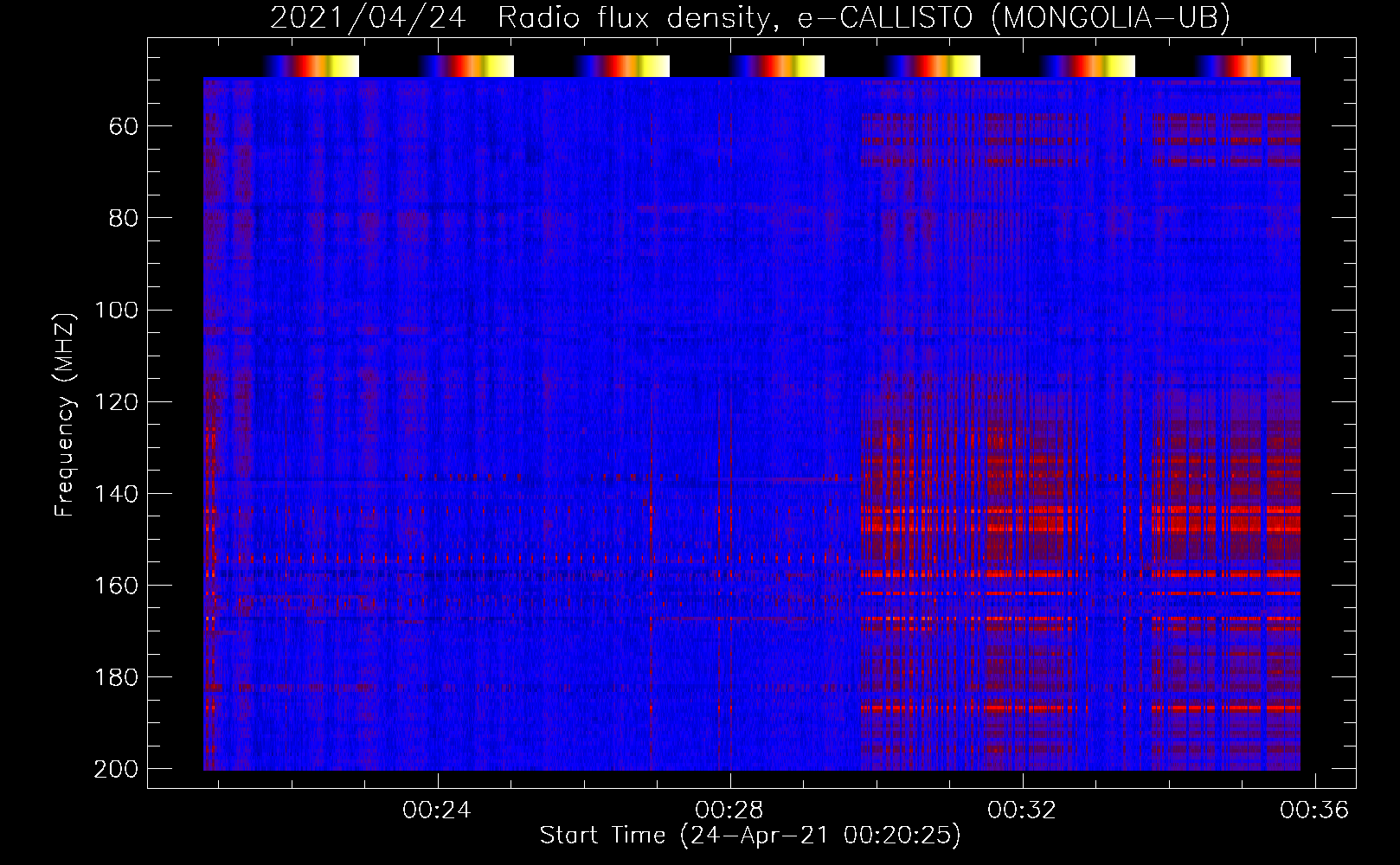This screenshot has width=1400, height=865.
Task: Click the 180 MHz frequency tick label
Action: pyautogui.click(x=116, y=677)
